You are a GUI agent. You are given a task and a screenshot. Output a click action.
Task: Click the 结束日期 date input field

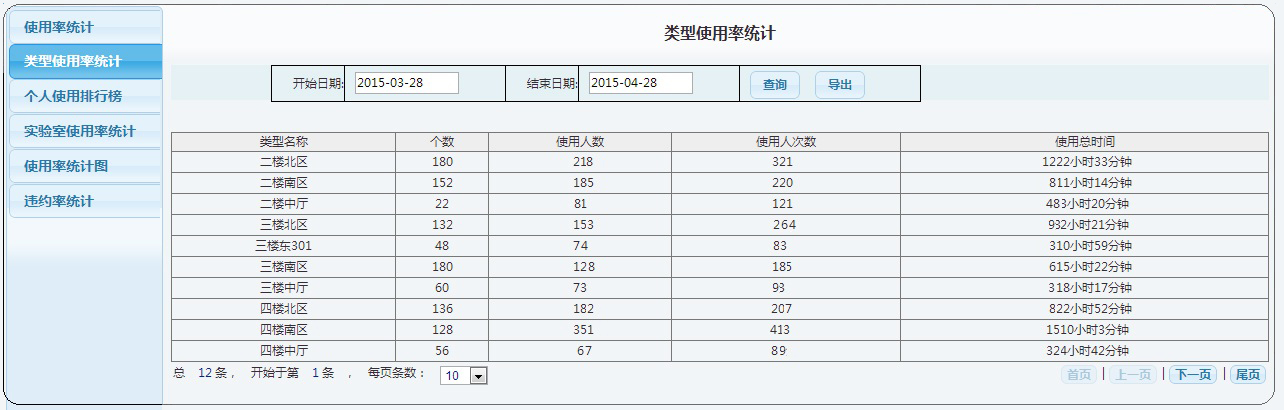[640, 83]
